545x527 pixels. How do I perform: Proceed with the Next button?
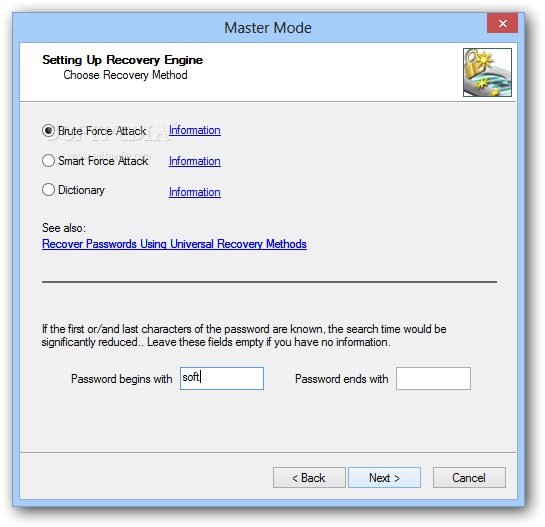point(384,478)
